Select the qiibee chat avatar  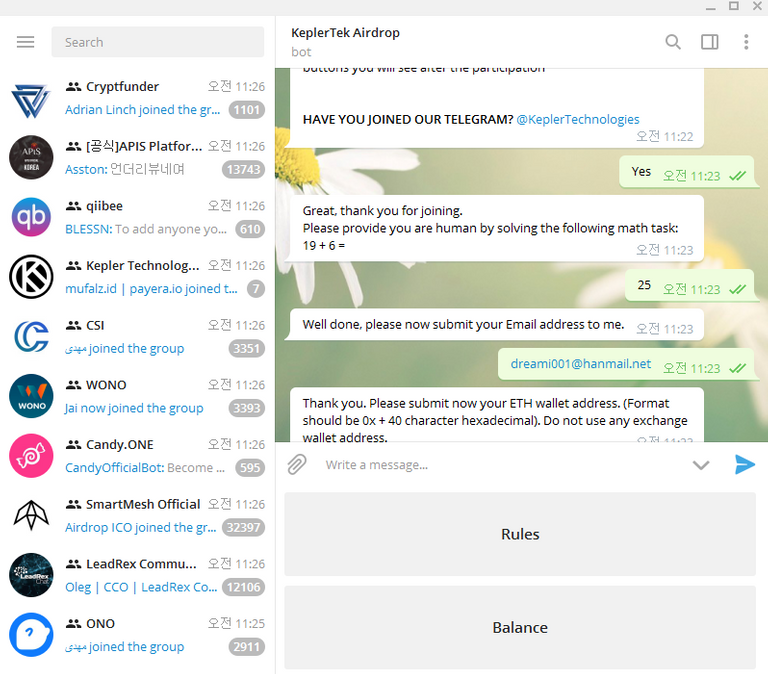pyautogui.click(x=30, y=217)
